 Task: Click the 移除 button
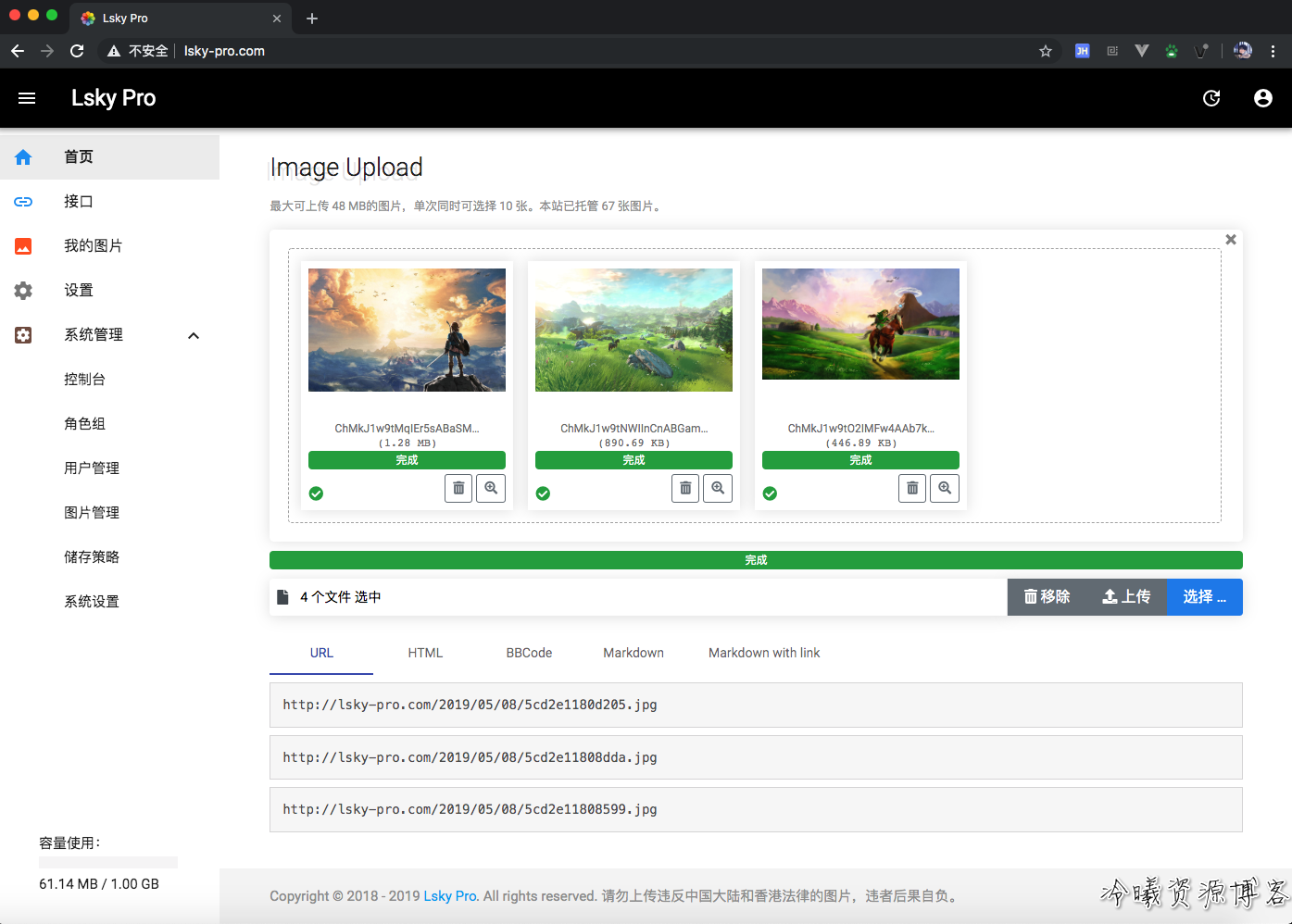pos(1047,597)
